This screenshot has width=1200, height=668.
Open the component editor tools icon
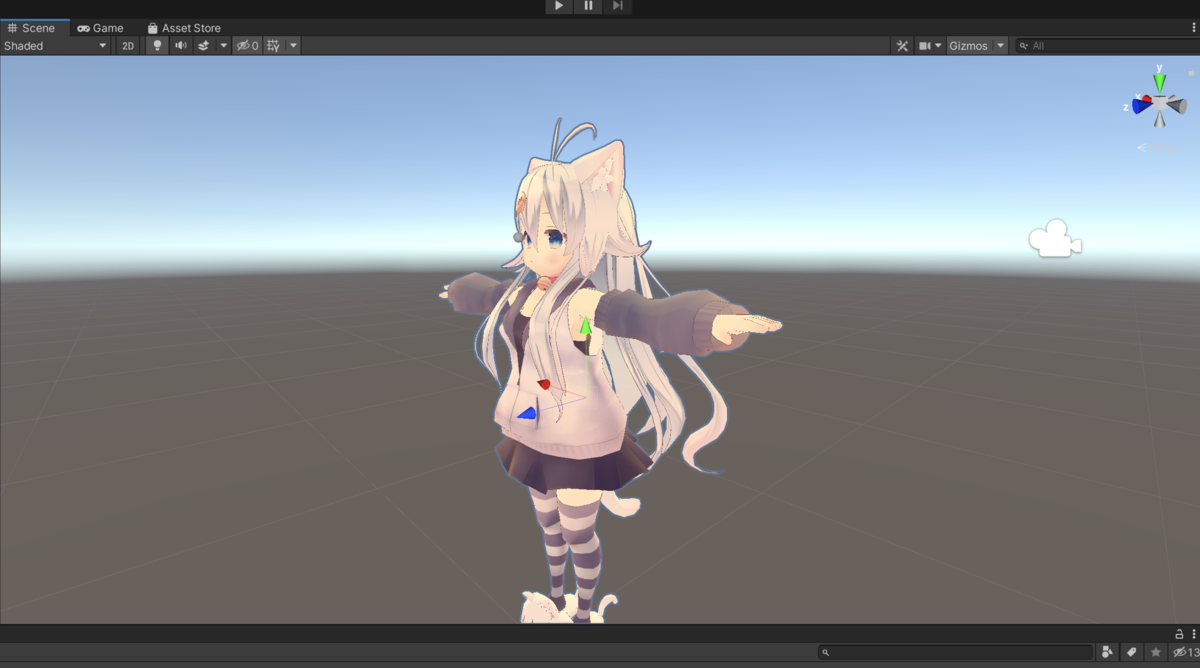(903, 45)
